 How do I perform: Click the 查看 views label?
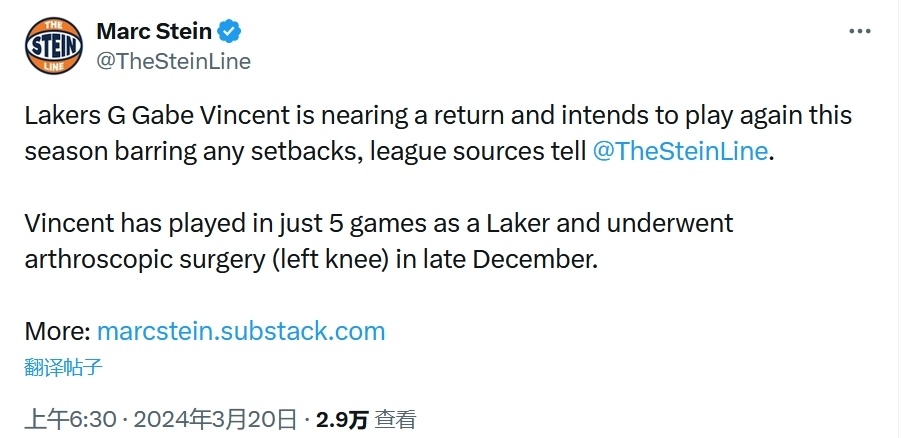click(x=396, y=419)
